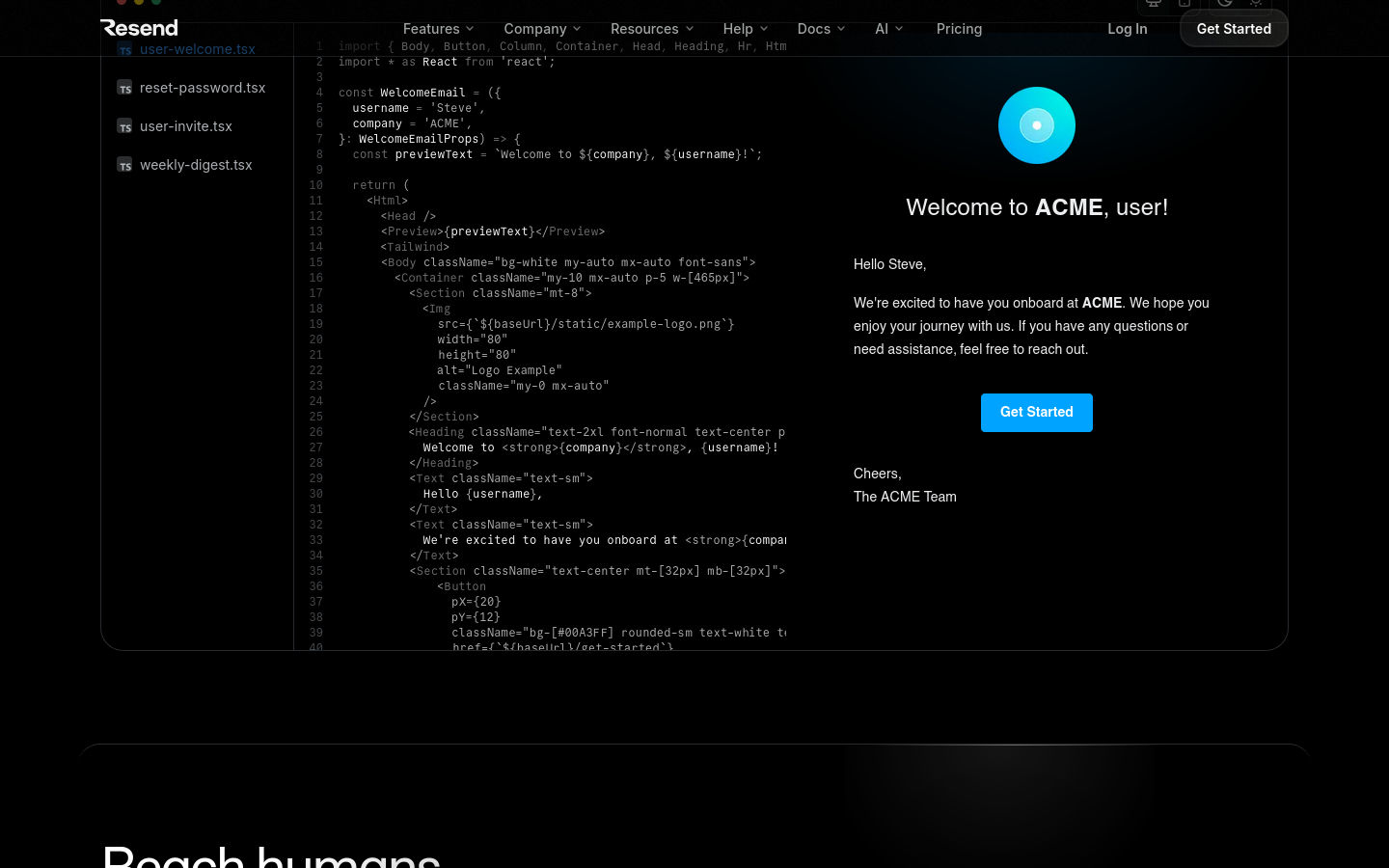Image resolution: width=1389 pixels, height=868 pixels.
Task: Switch preview to desktop view icon
Action: (x=1153, y=3)
